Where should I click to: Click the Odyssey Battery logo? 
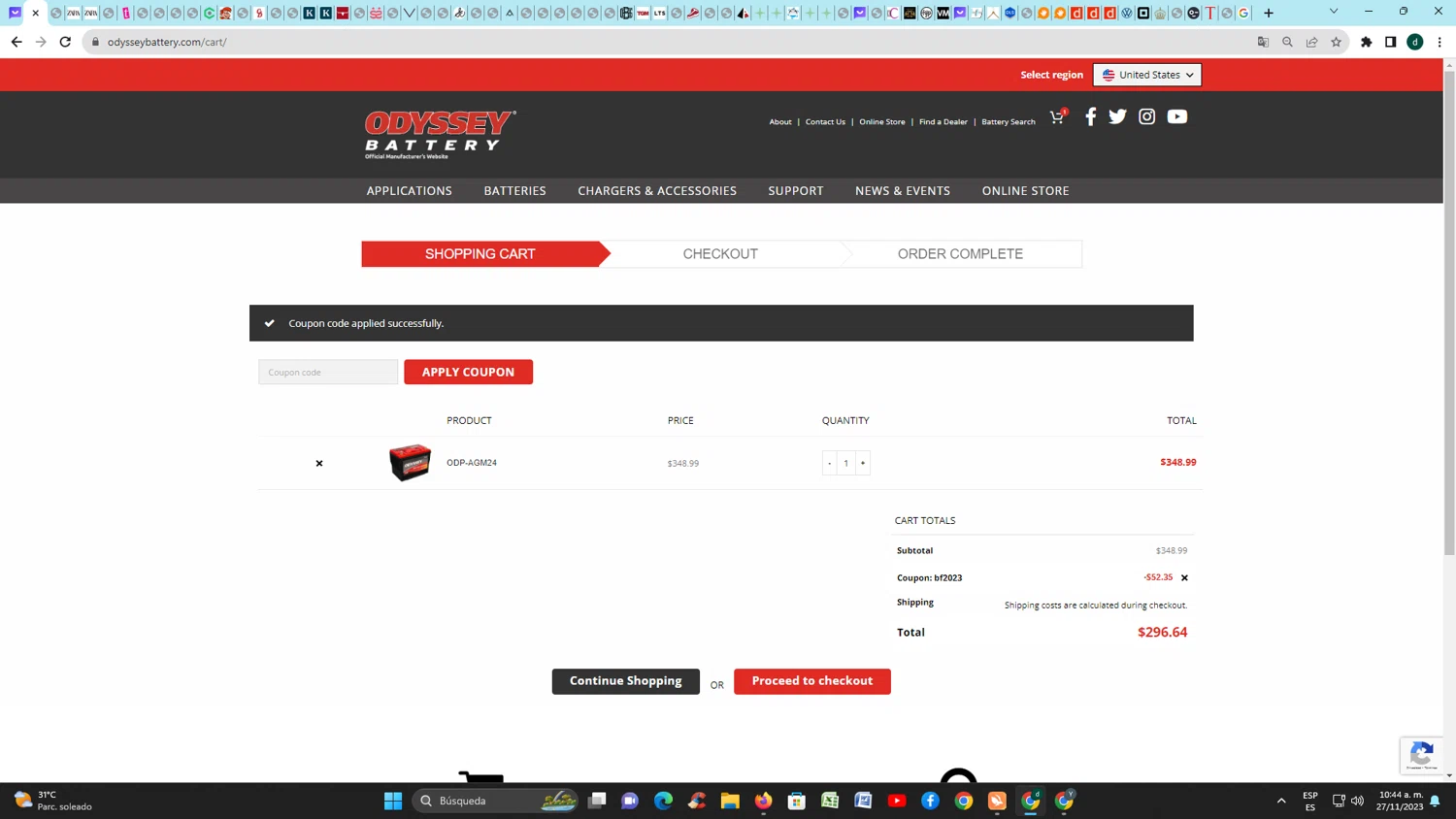click(440, 134)
